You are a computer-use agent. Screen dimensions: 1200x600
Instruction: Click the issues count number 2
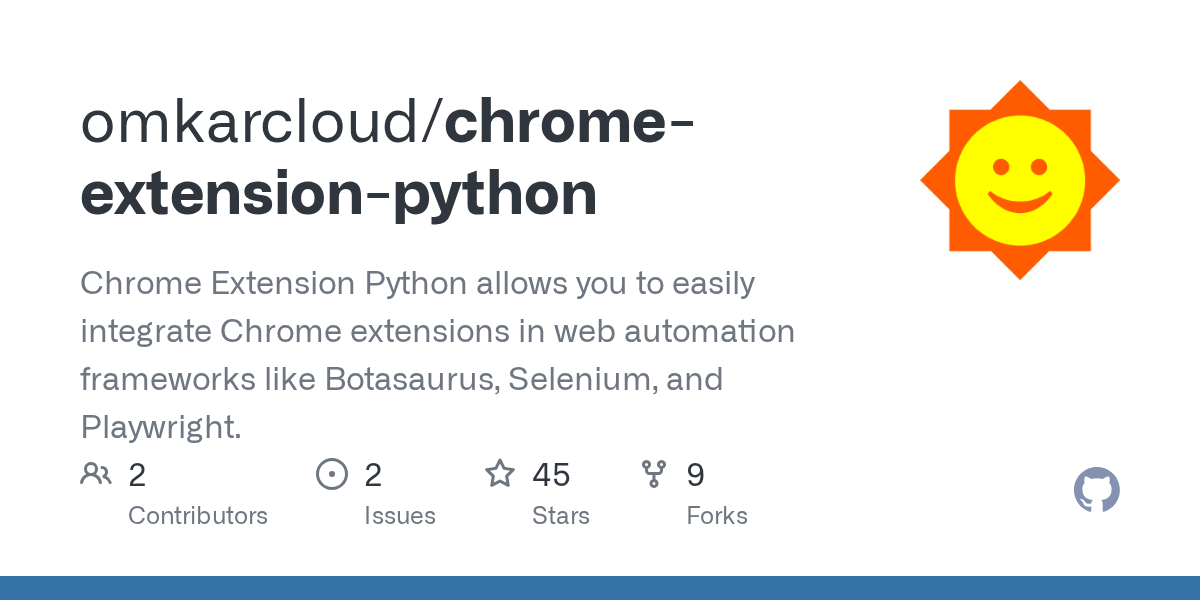(x=373, y=475)
